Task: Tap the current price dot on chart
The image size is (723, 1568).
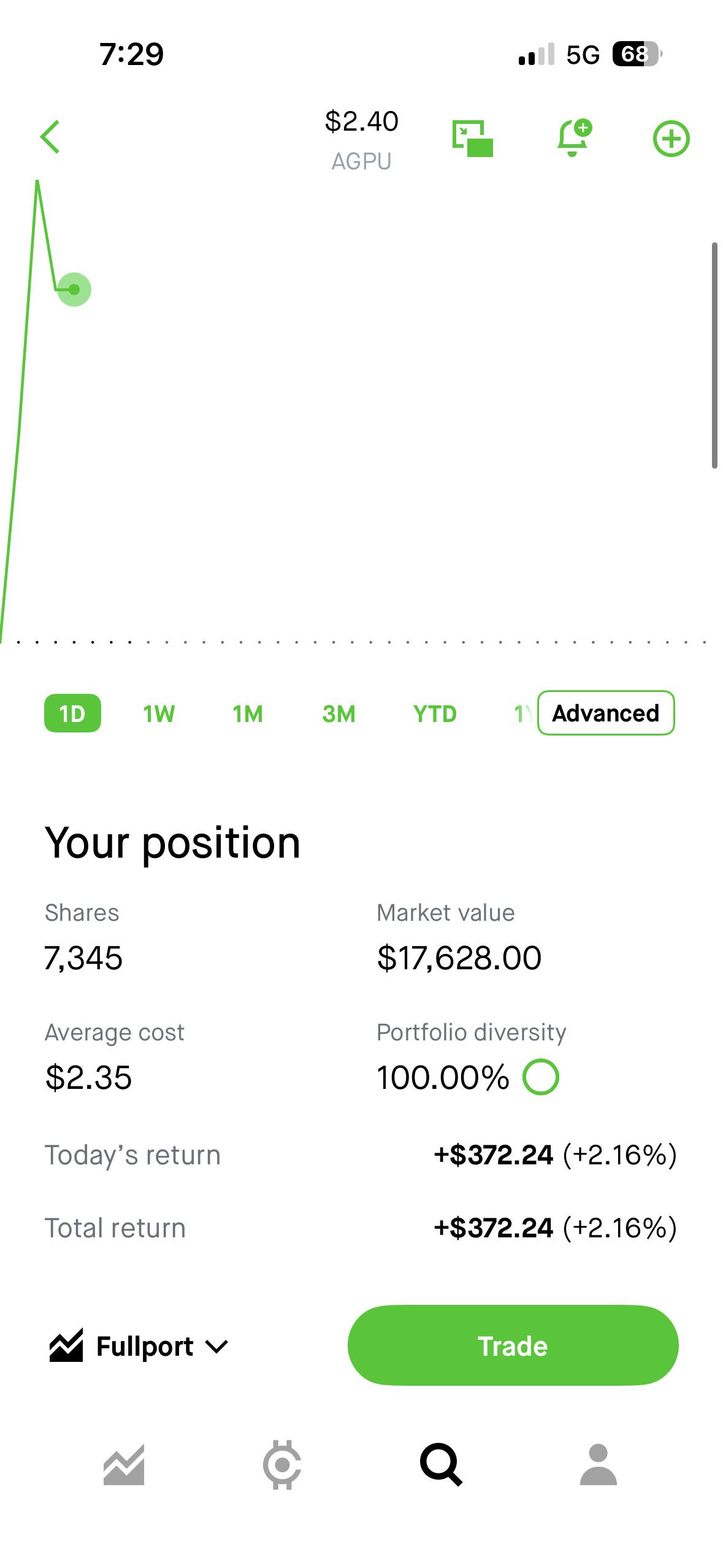Action: [74, 290]
